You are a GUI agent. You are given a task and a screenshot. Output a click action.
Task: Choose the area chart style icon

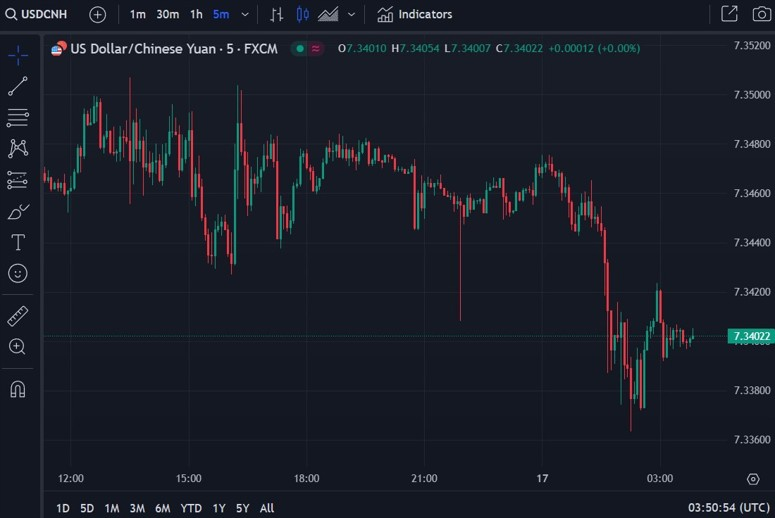(x=328, y=14)
